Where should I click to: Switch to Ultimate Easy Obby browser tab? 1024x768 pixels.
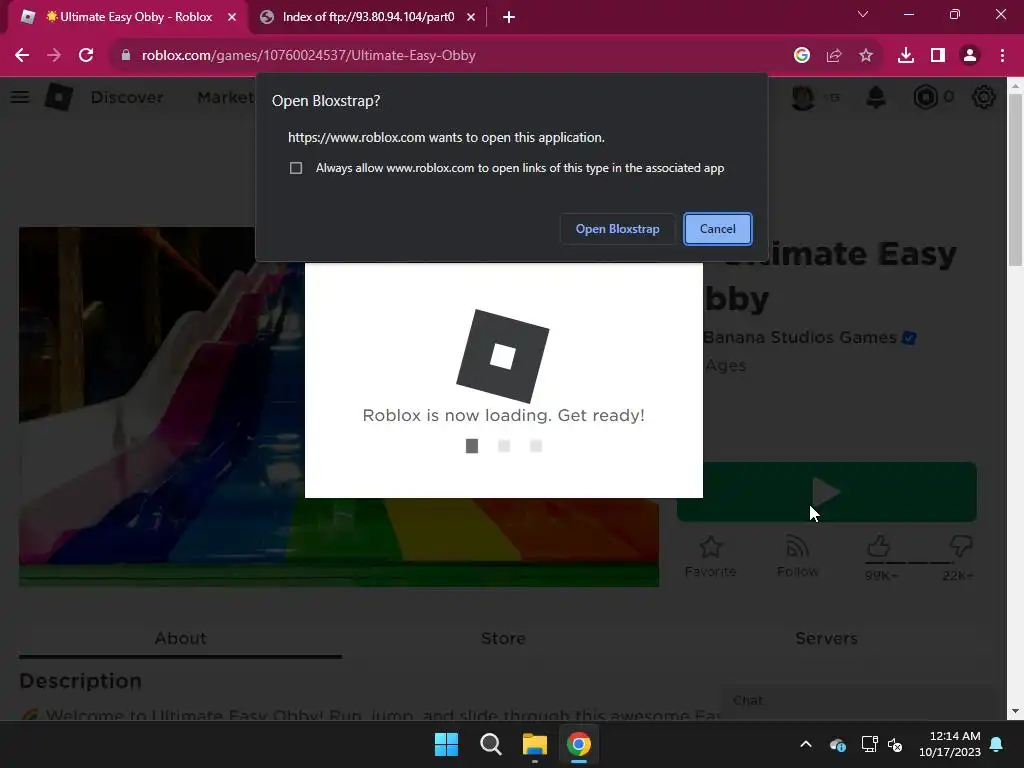(x=127, y=17)
